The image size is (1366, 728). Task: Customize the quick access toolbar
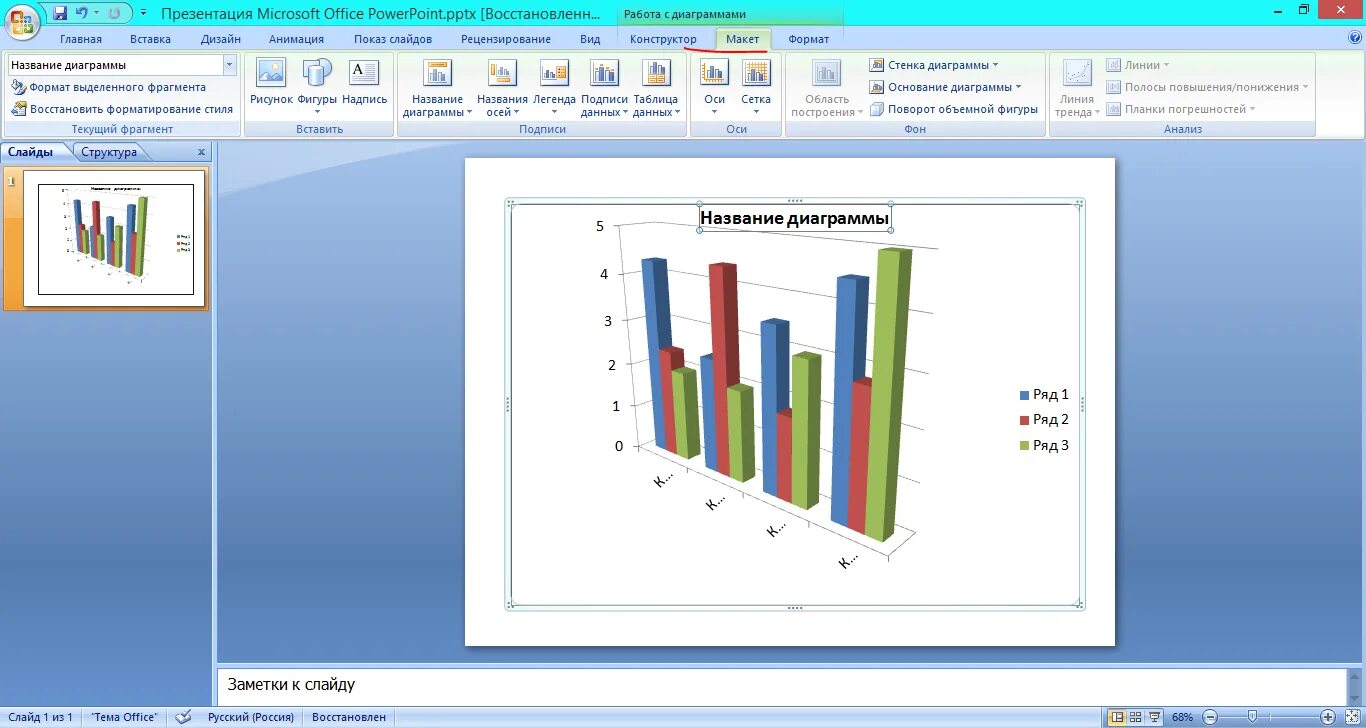pyautogui.click(x=144, y=13)
